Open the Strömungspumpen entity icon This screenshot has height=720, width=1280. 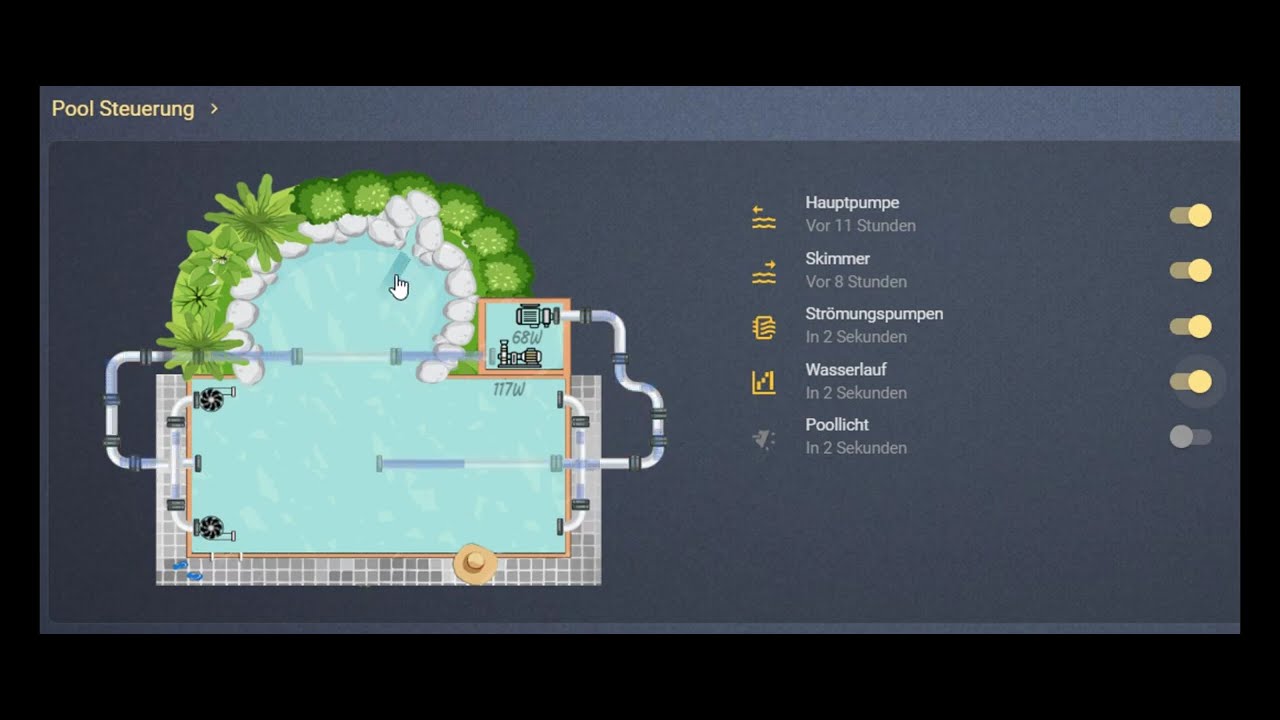click(x=764, y=327)
